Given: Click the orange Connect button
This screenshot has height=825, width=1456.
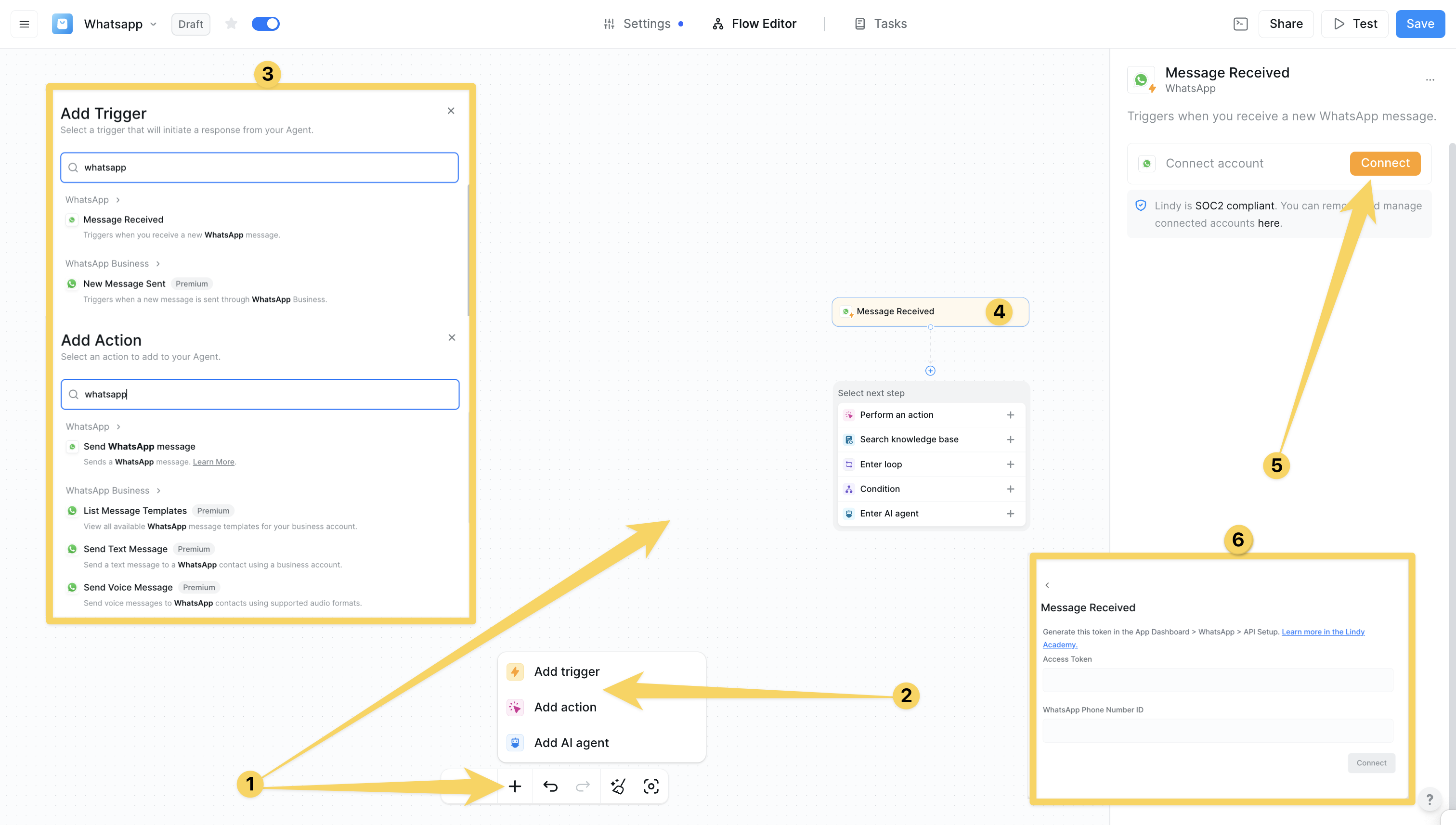Looking at the screenshot, I should 1385,163.
